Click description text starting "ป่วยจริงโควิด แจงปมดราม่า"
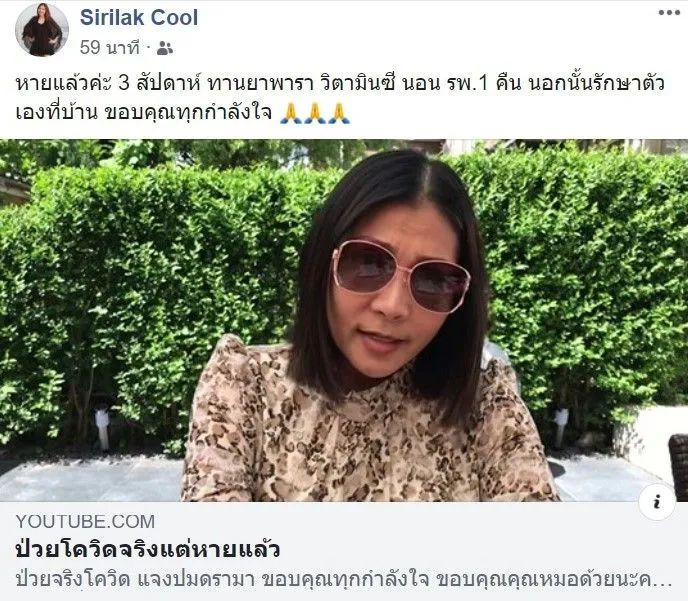The height and width of the screenshot is (601, 688). (x=344, y=579)
